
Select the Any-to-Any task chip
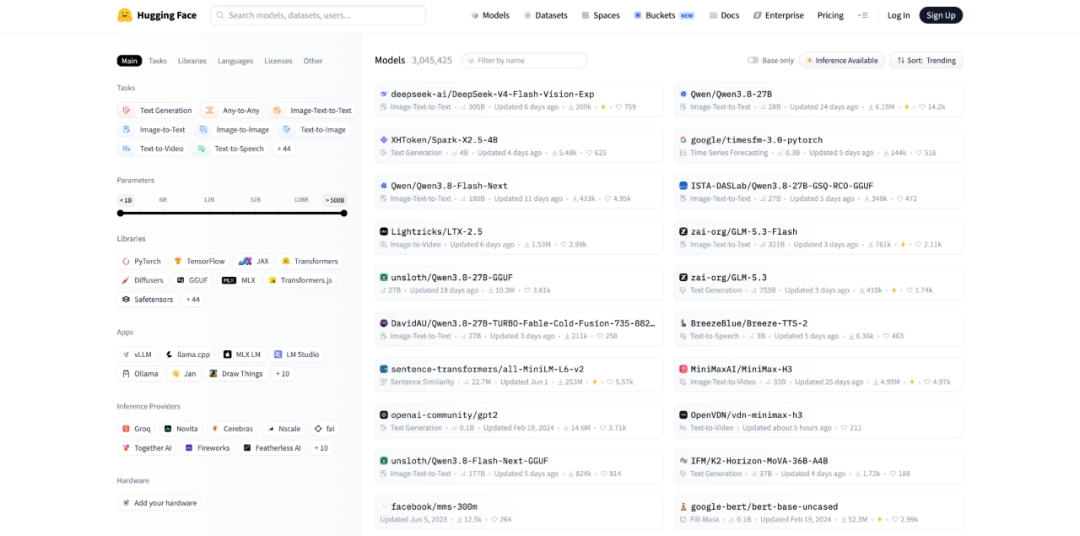click(x=232, y=110)
